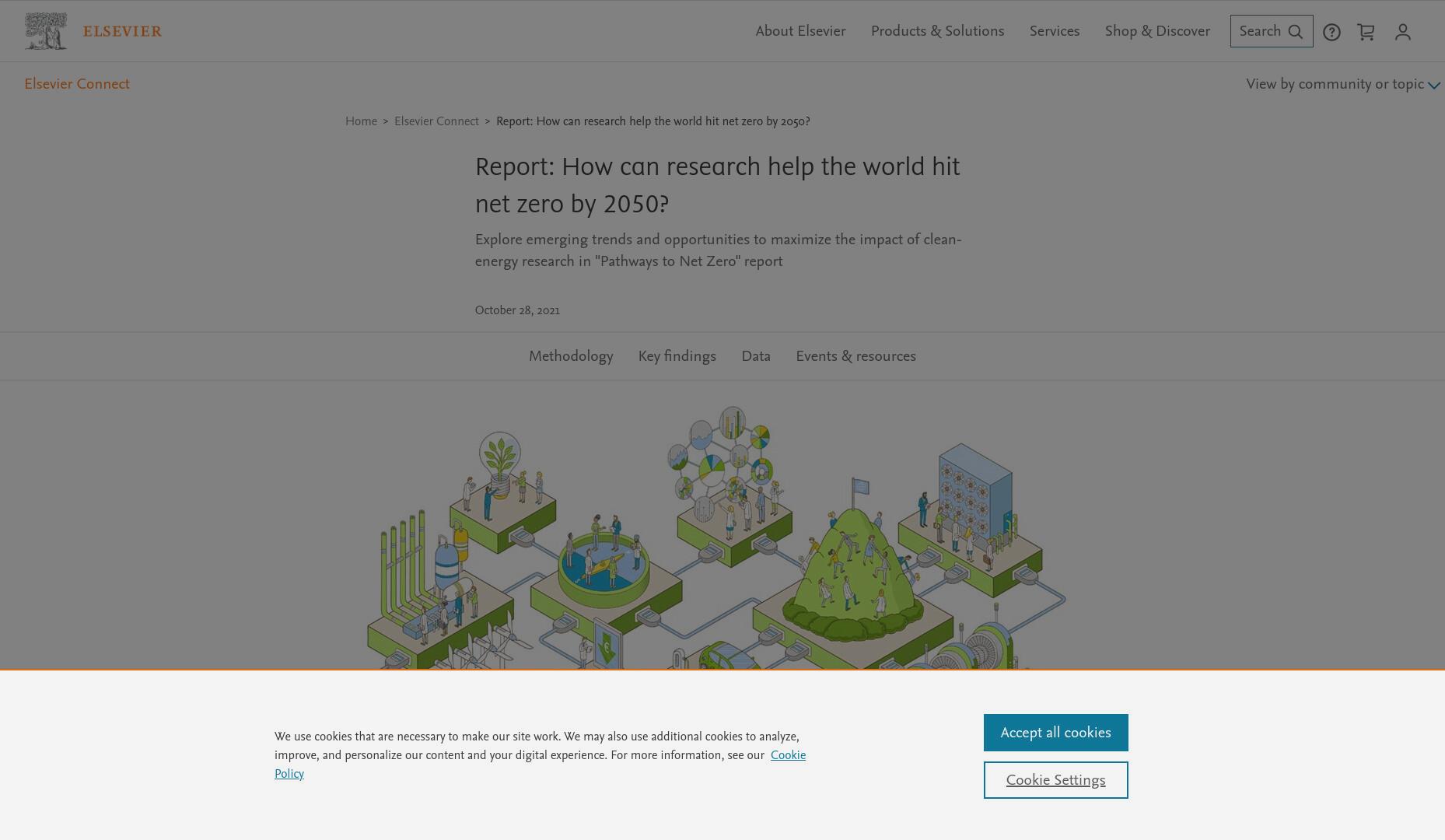Screen dimensions: 1445x840
Task: Click the Elsevier tree logo
Action: click(46, 31)
